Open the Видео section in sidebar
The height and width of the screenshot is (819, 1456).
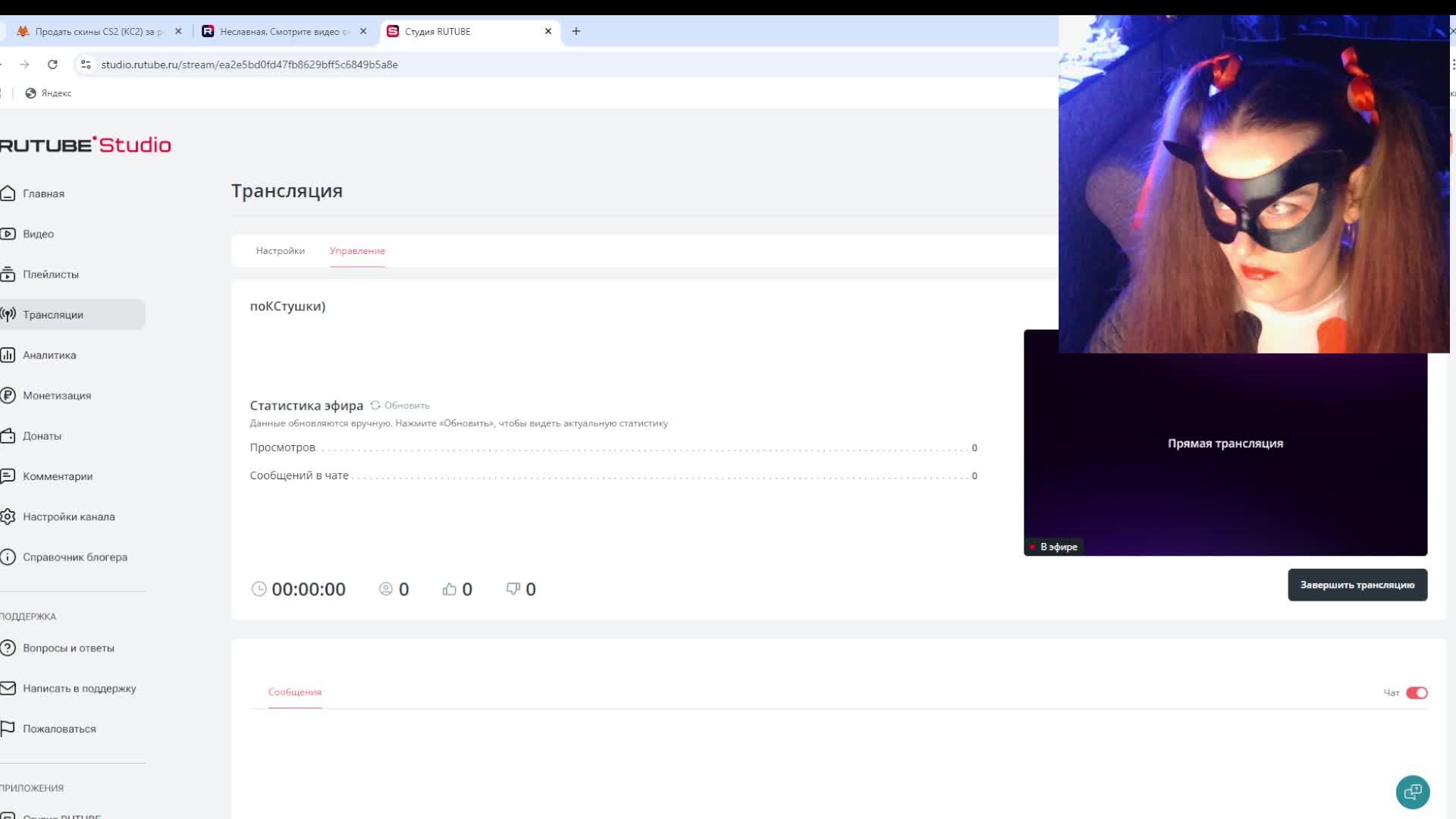(38, 234)
